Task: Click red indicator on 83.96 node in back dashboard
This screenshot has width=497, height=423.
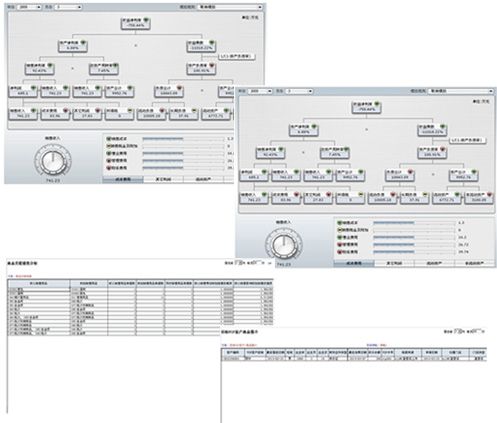Action: pos(65,110)
